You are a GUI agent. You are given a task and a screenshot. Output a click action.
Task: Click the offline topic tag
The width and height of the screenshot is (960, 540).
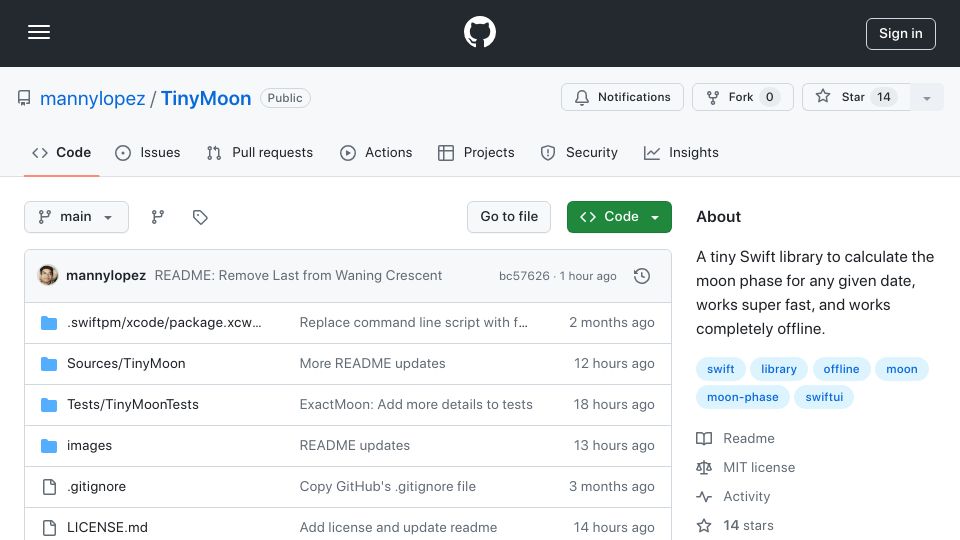tap(841, 369)
